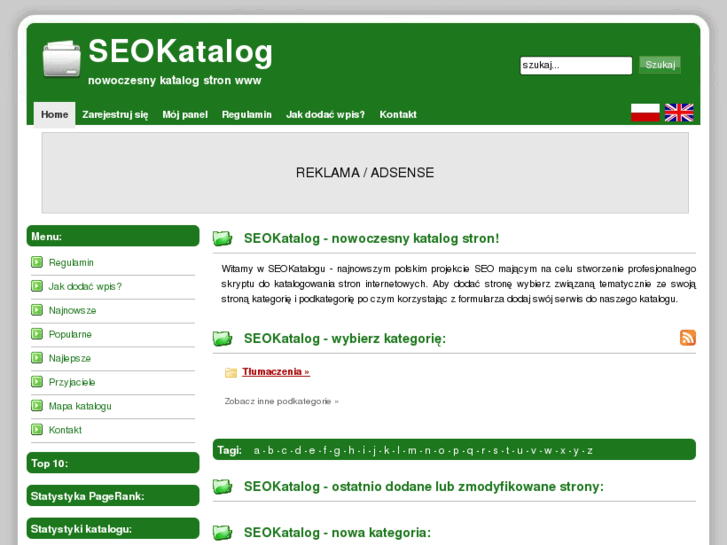Click the arrow icon beside Popularne
The width and height of the screenshot is (727, 545).
37,334
